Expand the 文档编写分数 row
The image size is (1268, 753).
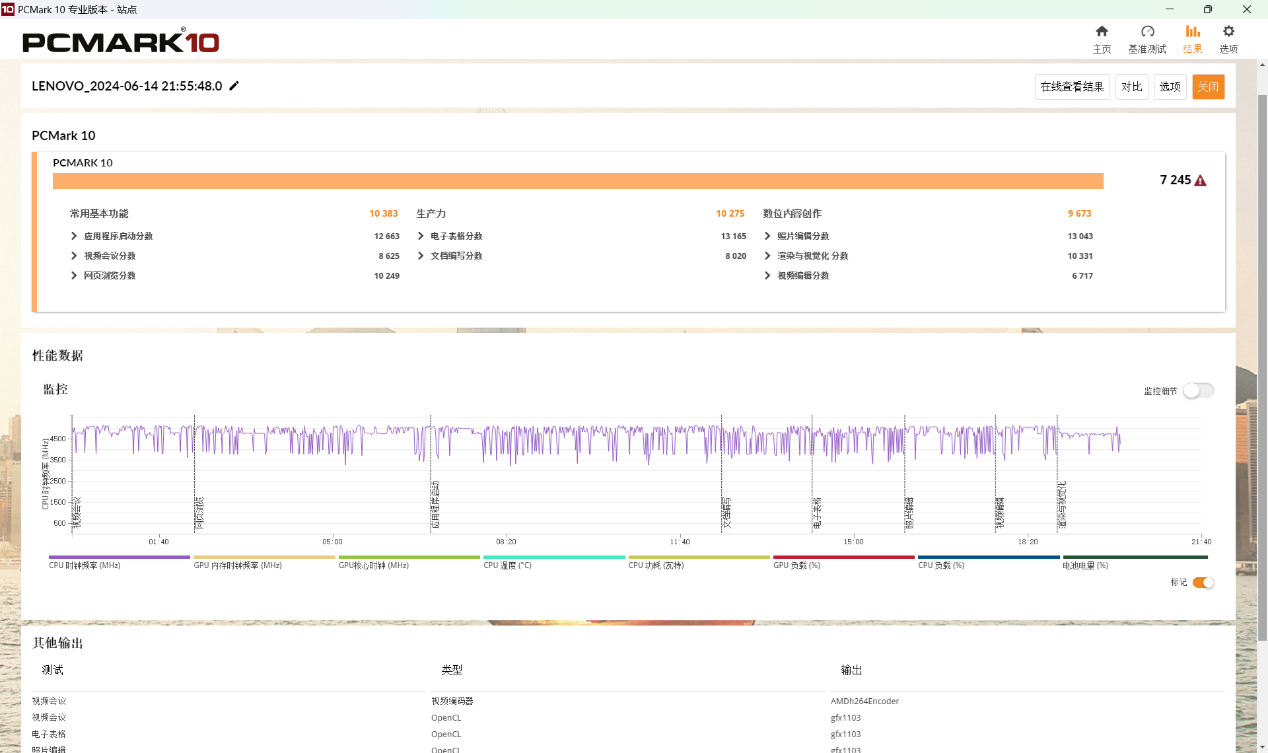click(x=421, y=256)
